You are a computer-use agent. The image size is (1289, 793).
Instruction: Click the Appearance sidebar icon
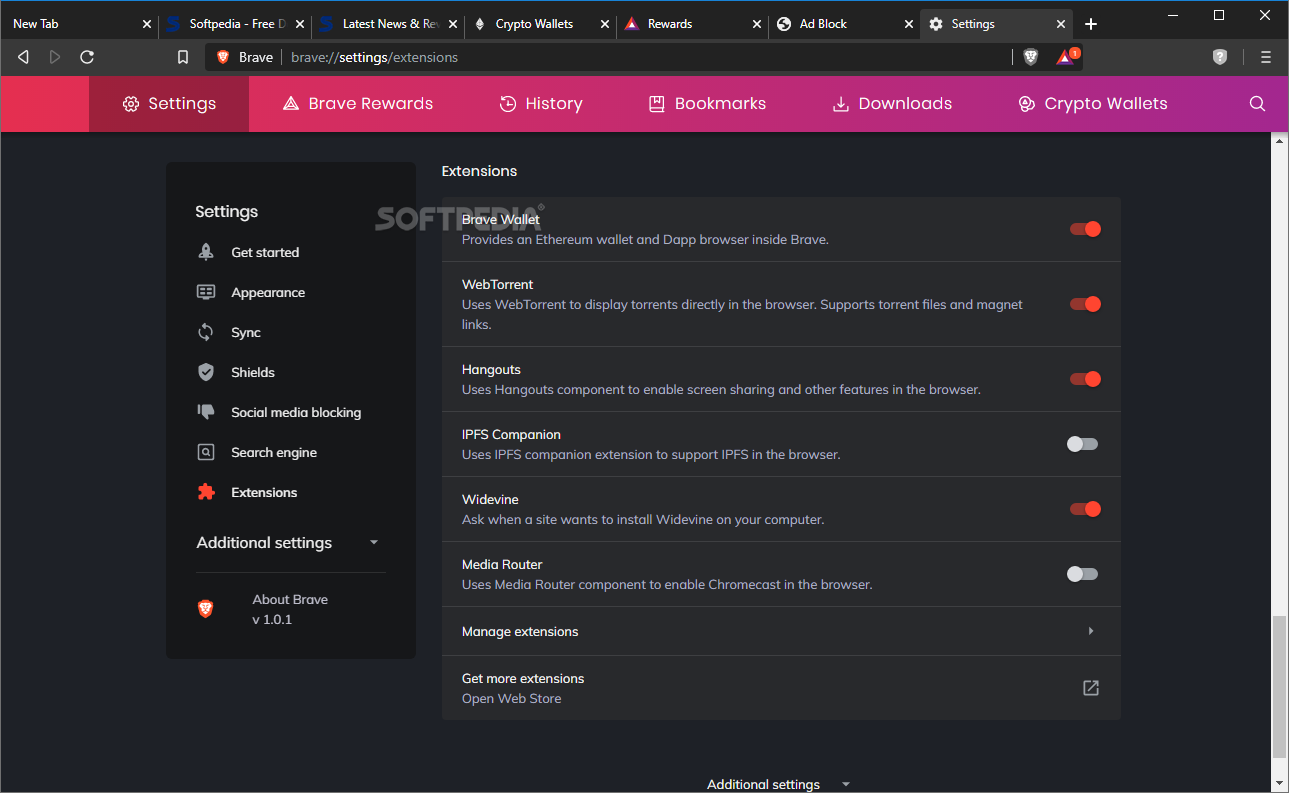click(x=206, y=292)
